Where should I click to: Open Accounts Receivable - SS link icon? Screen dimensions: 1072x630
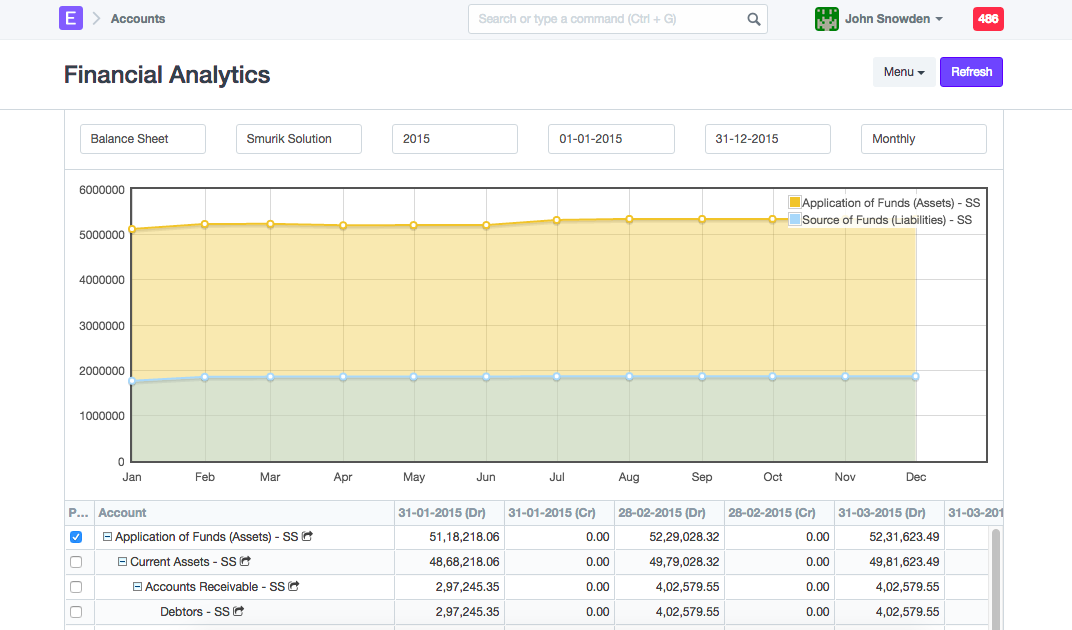pos(295,587)
